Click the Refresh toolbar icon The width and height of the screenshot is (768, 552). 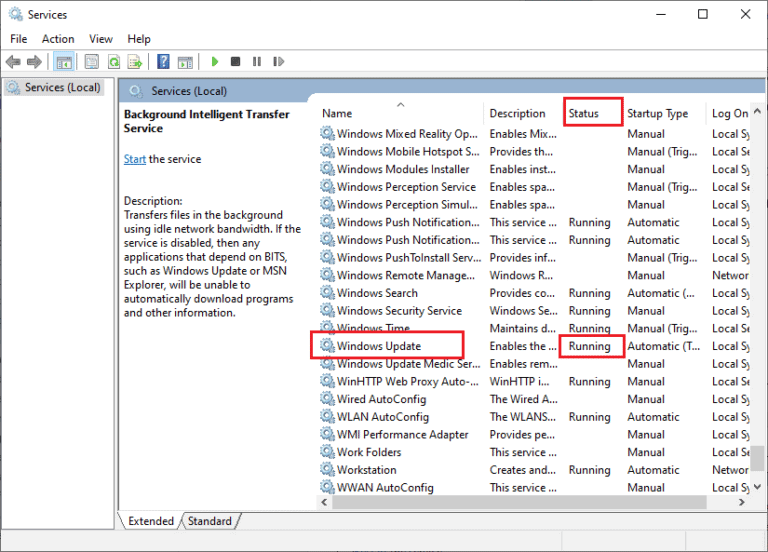[114, 62]
